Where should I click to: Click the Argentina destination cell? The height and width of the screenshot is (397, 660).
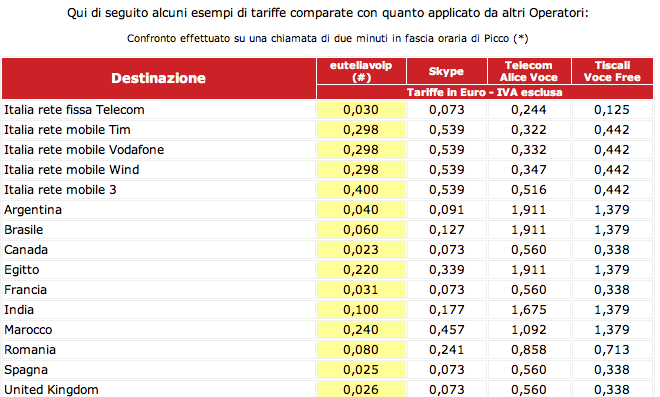tap(159, 210)
